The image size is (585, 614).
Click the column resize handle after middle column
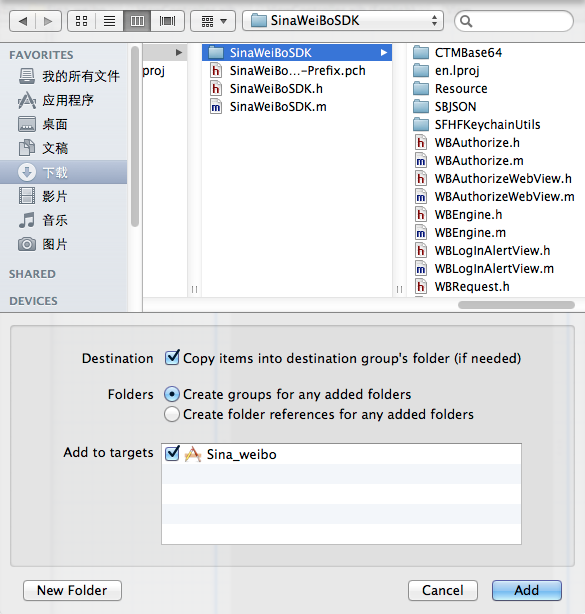pos(399,289)
